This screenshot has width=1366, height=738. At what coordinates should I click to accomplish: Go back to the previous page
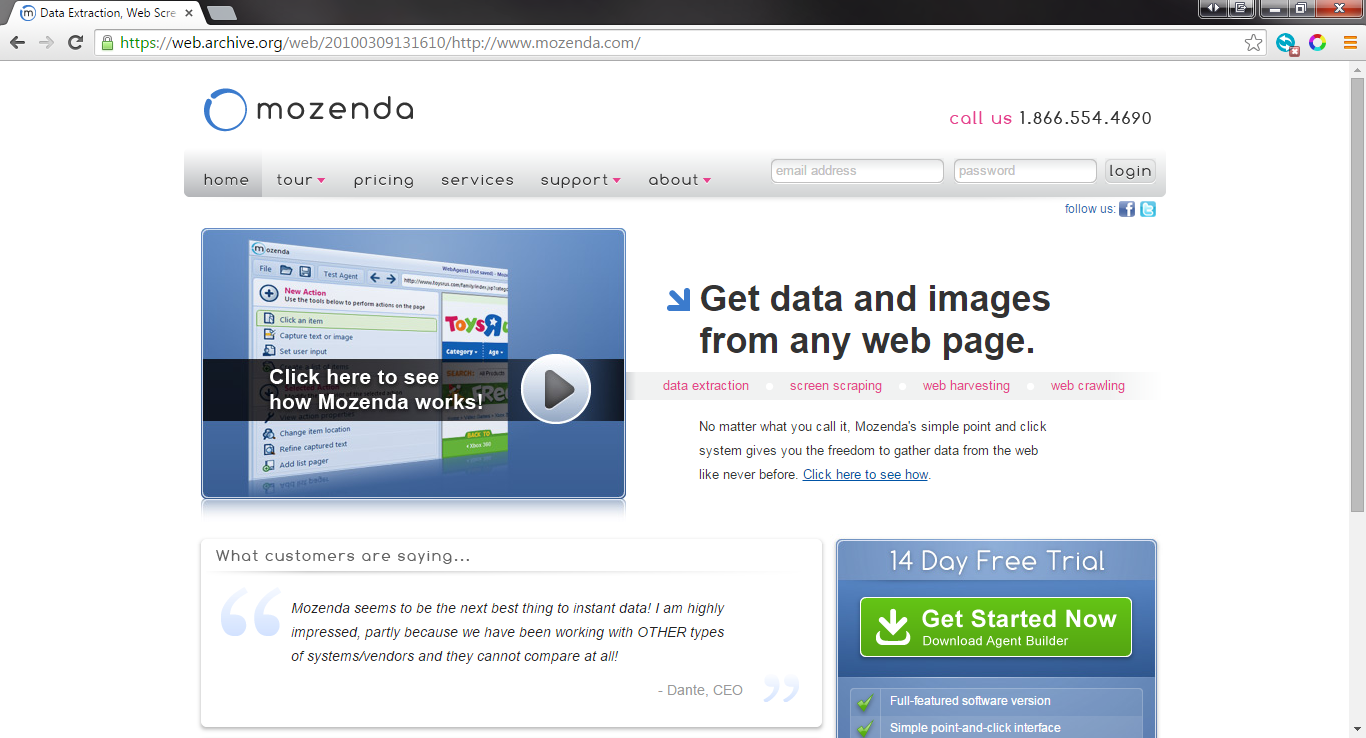pos(17,43)
